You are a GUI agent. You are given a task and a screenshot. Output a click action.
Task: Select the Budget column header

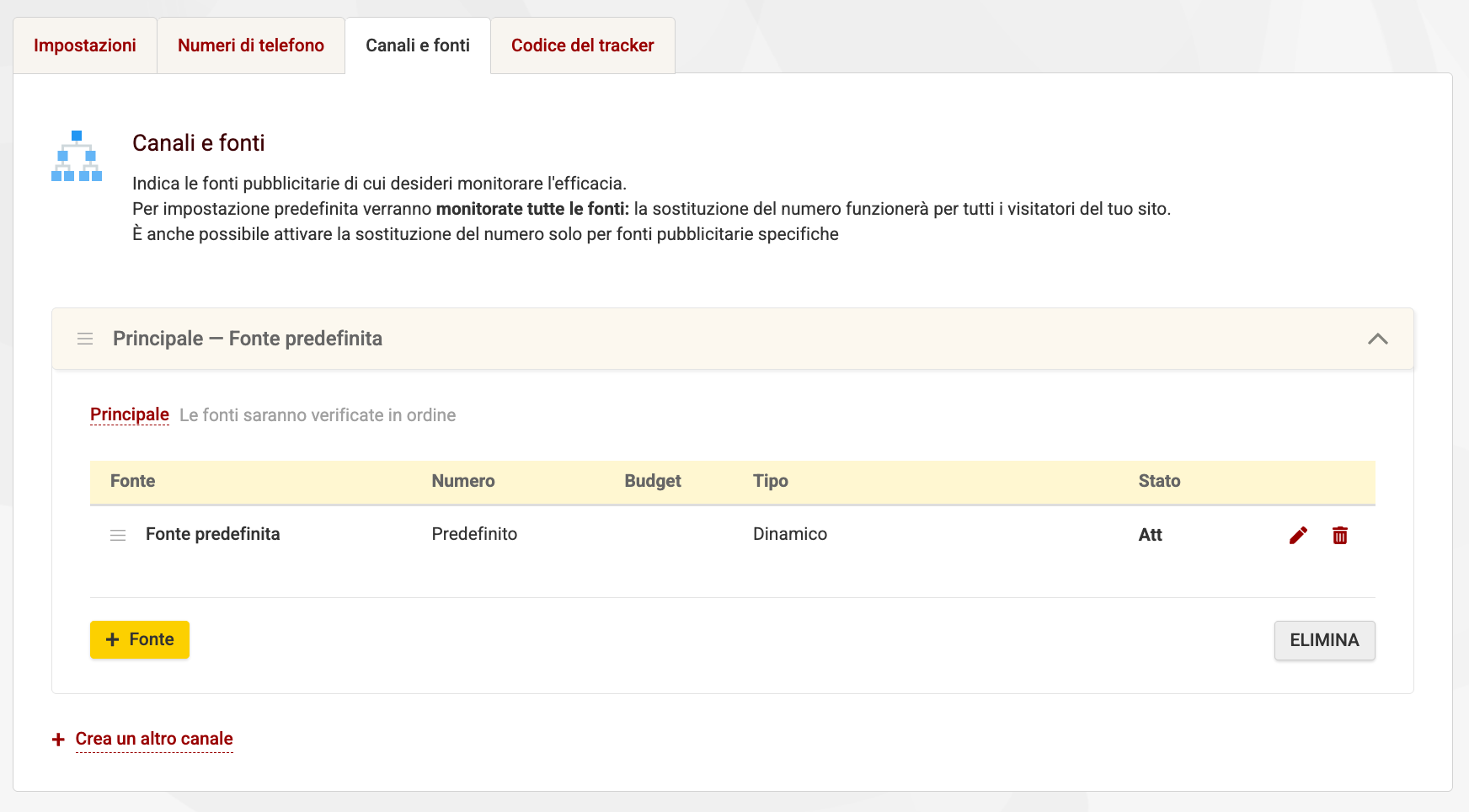click(653, 481)
